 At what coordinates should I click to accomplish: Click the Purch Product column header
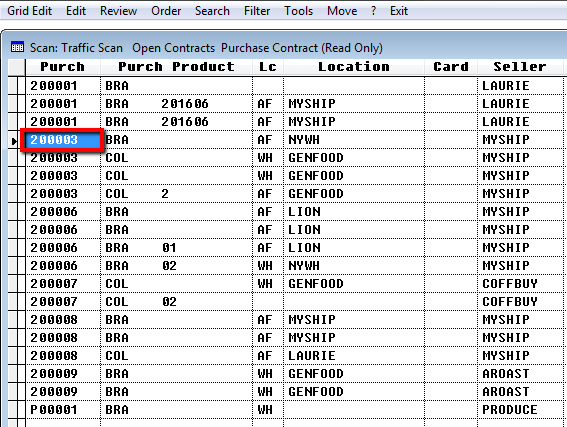pos(176,67)
